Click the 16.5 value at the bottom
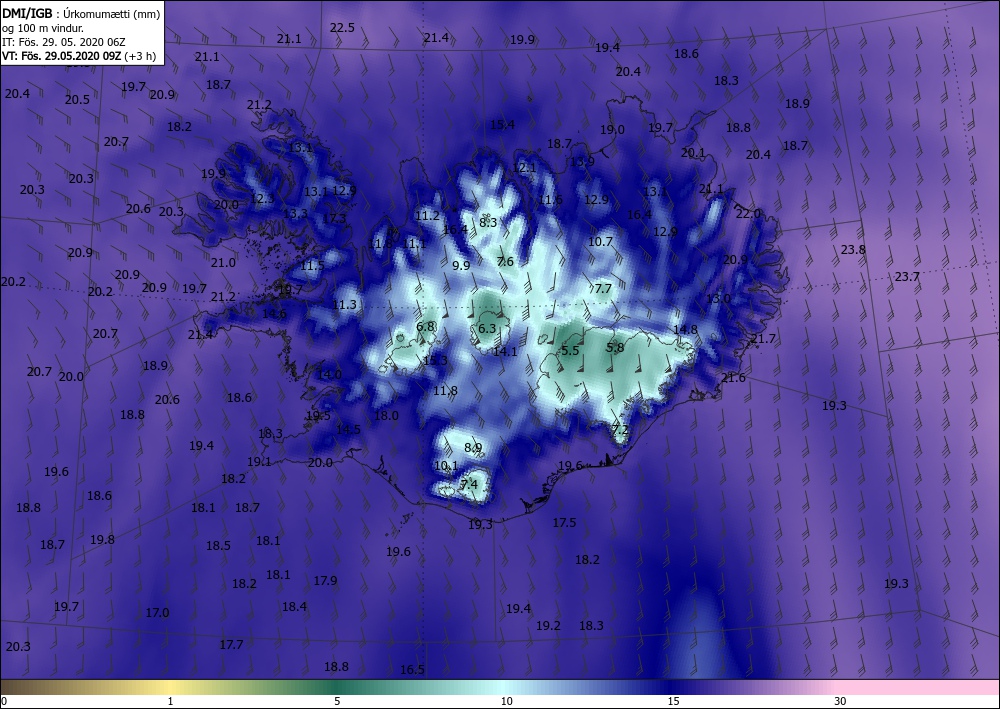The image size is (1000, 709). click(x=412, y=669)
